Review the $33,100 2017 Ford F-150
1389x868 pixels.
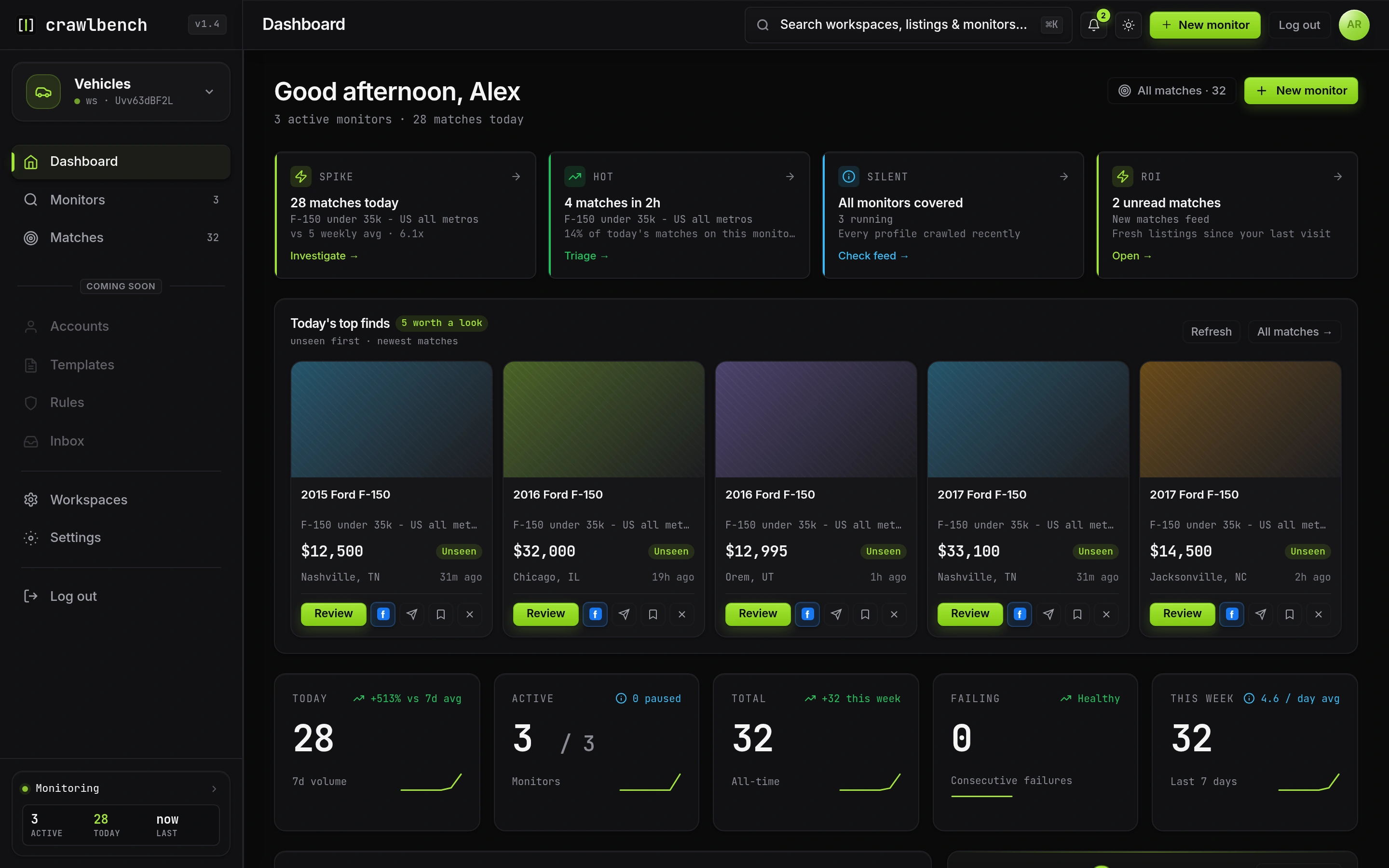(970, 614)
